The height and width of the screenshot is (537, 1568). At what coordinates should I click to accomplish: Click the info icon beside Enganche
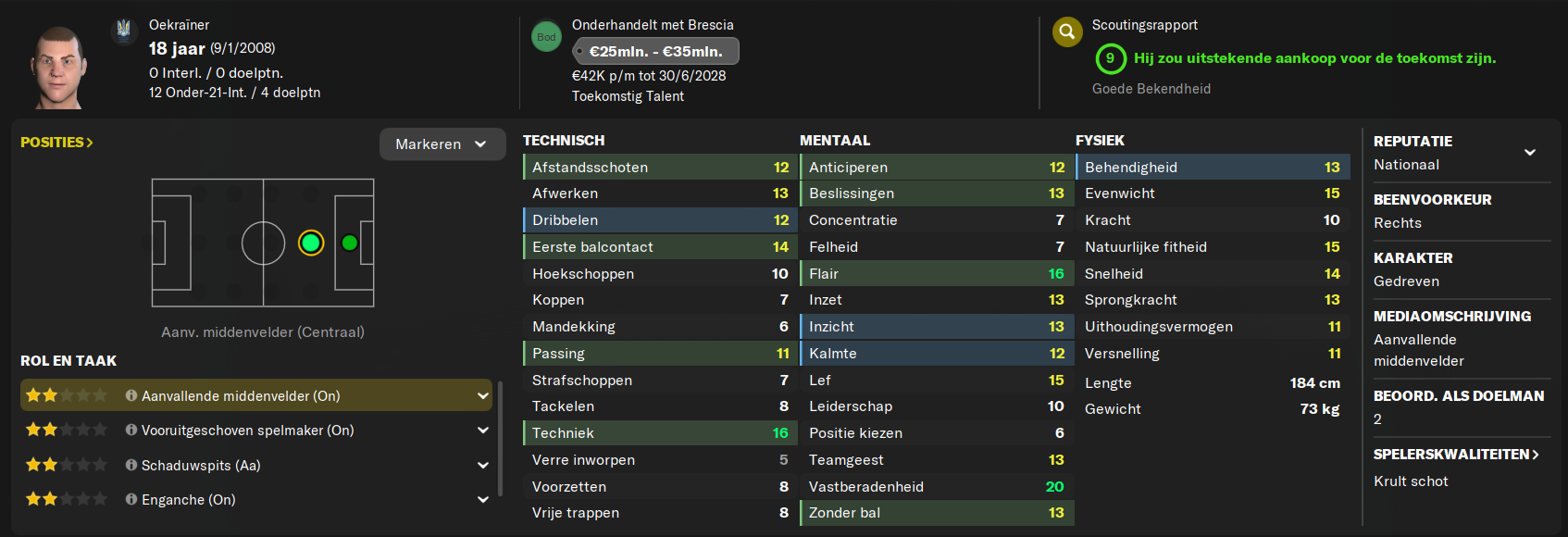pos(131,499)
